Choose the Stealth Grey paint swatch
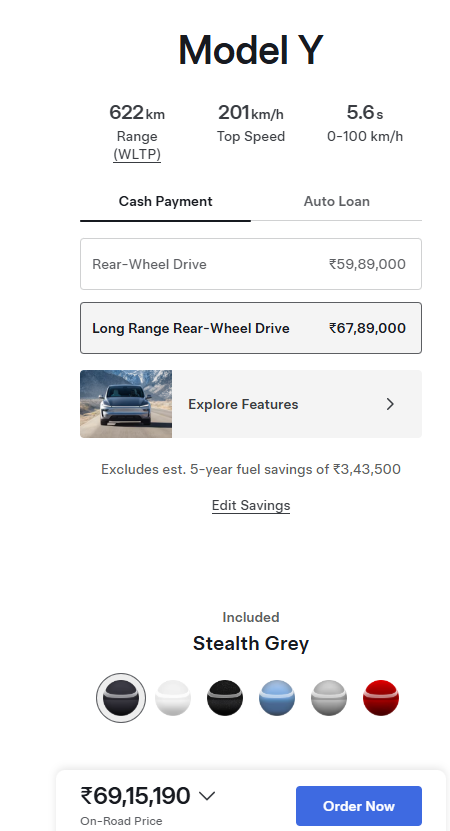 pos(121,698)
